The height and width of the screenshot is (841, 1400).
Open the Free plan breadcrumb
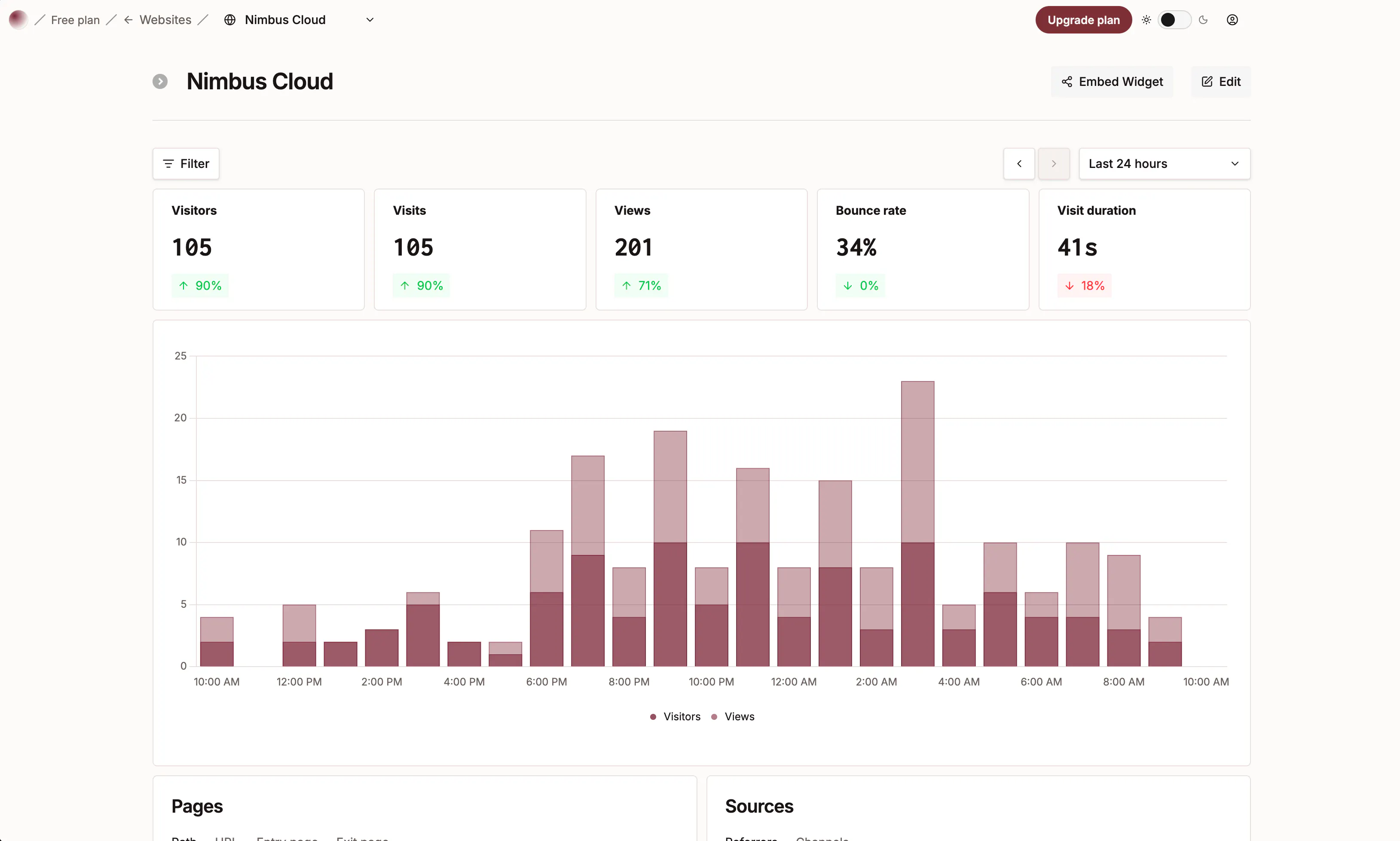75,20
